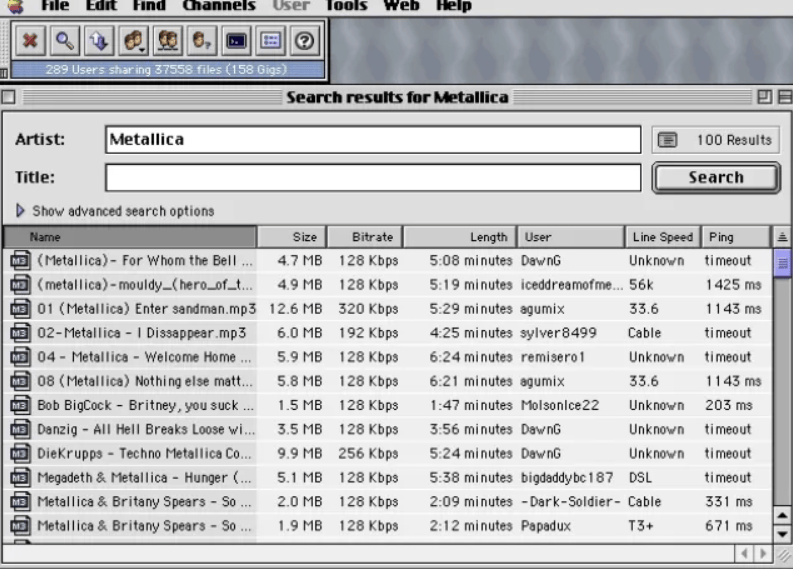
Task: Open transfers with the up-down arrows icon
Action: [99, 40]
